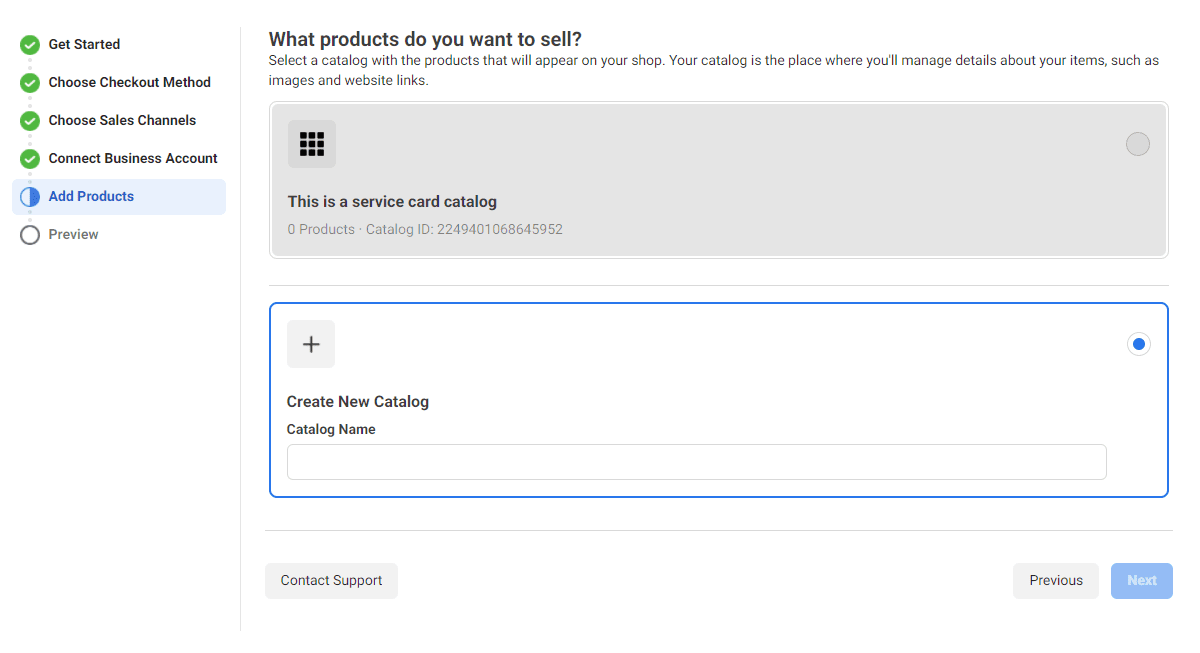Click the grid icon on service card catalog
The height and width of the screenshot is (653, 1200).
tap(312, 144)
